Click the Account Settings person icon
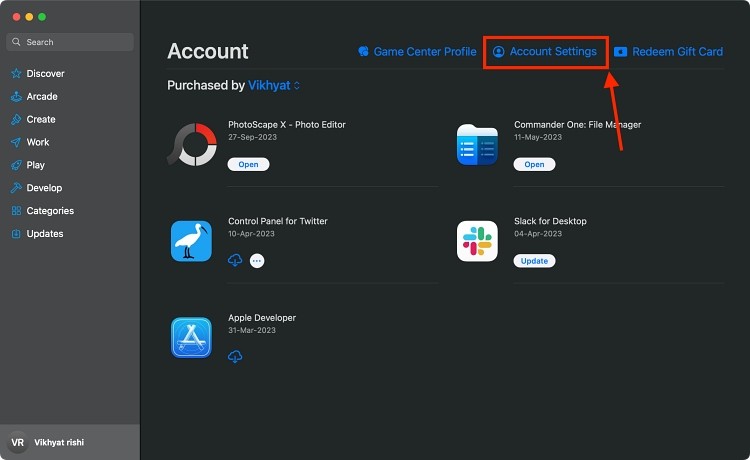 pos(498,52)
